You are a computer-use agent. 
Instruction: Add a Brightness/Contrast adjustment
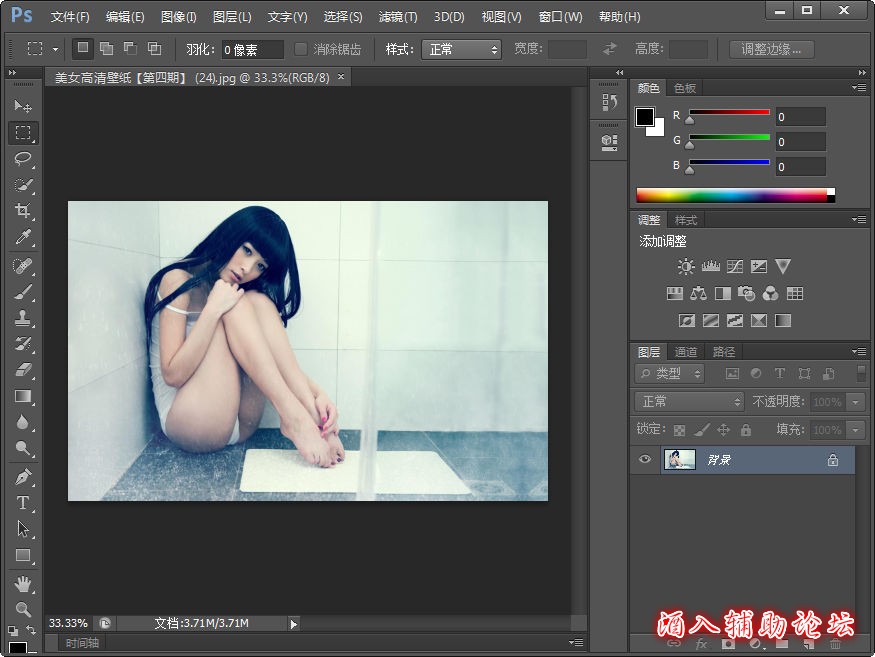[x=686, y=267]
